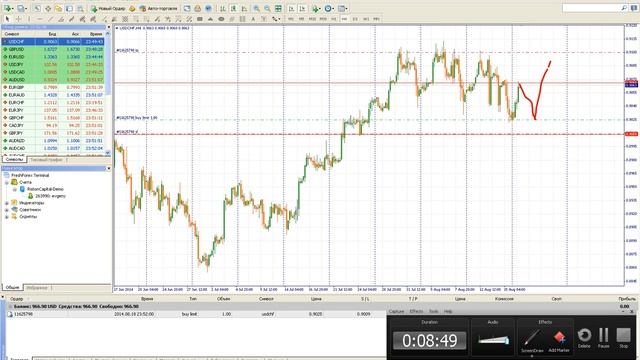Viewport: 640px width, 360px height.
Task: Expand the Советники tree node
Action: point(7,210)
